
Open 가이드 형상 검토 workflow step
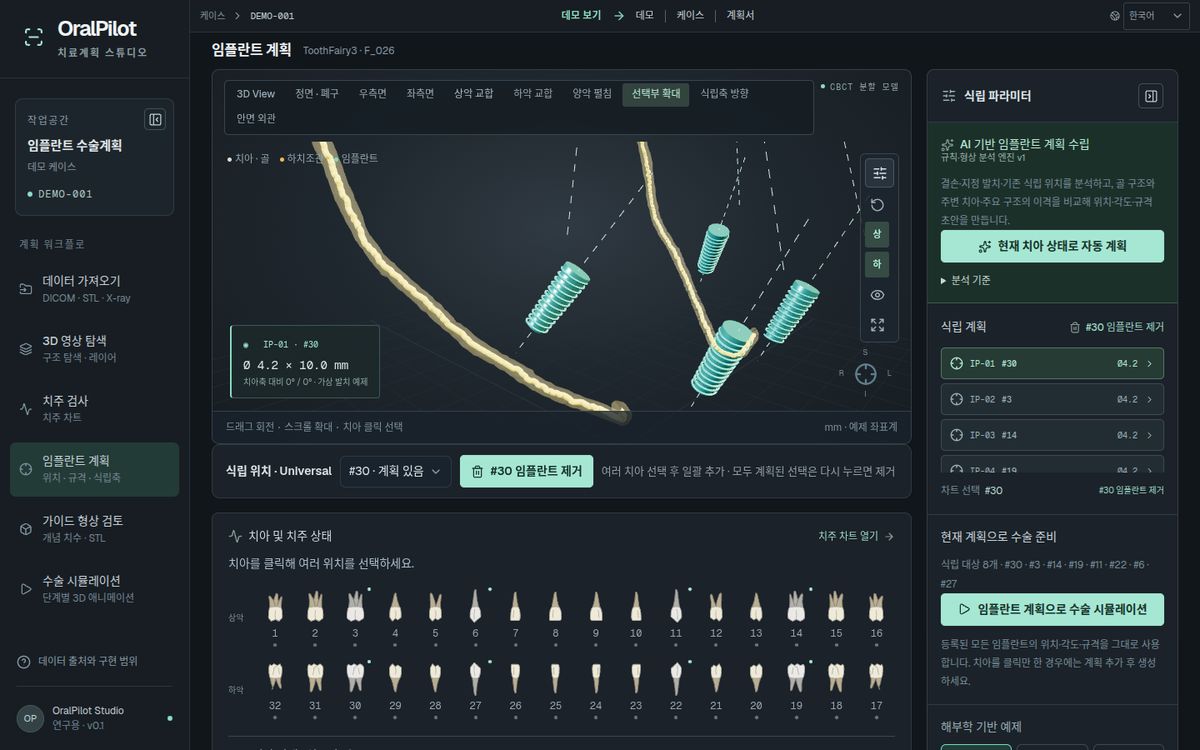pyautogui.click(x=95, y=529)
